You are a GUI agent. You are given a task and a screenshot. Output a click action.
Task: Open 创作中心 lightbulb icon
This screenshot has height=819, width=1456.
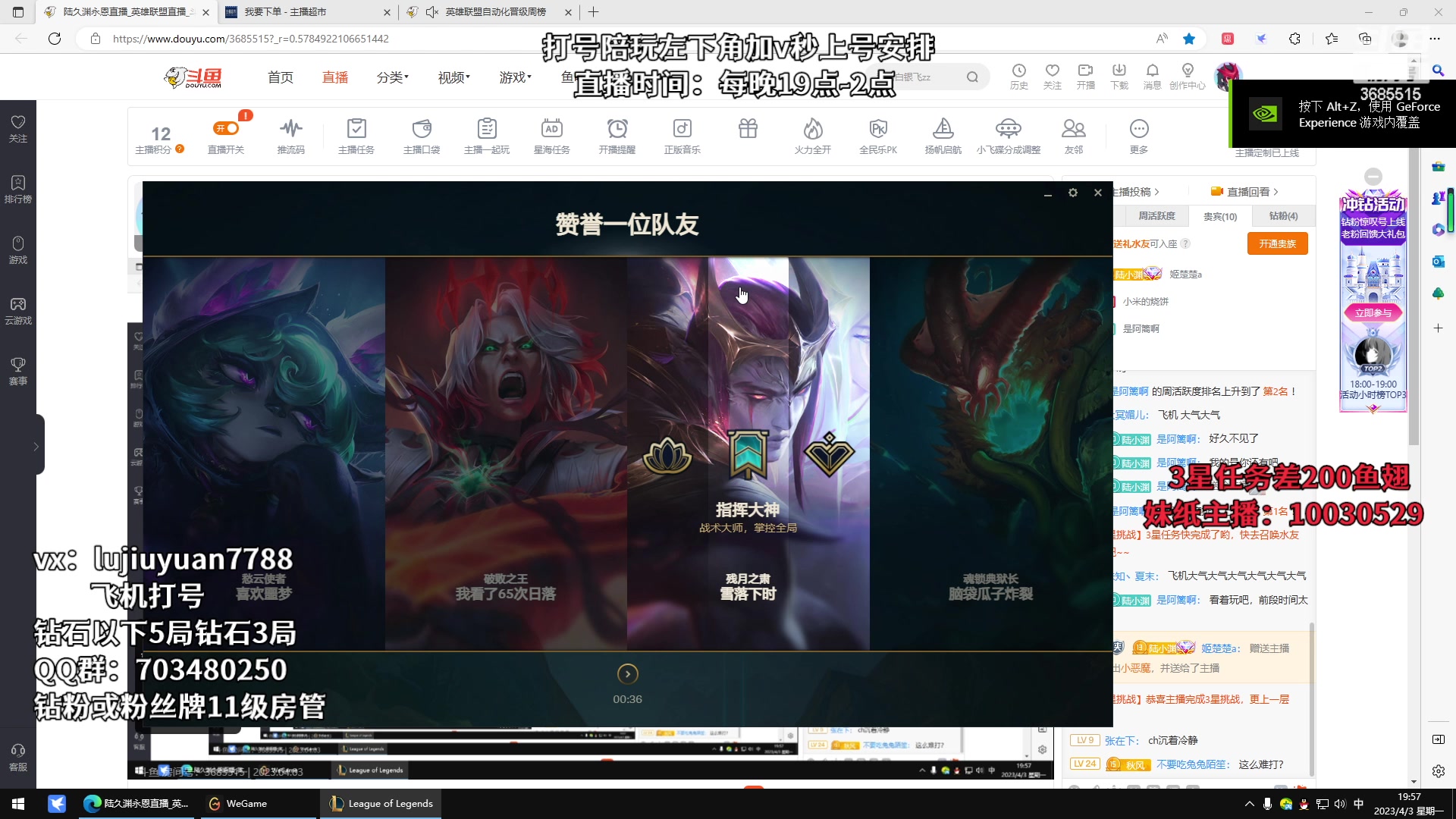(x=1188, y=71)
